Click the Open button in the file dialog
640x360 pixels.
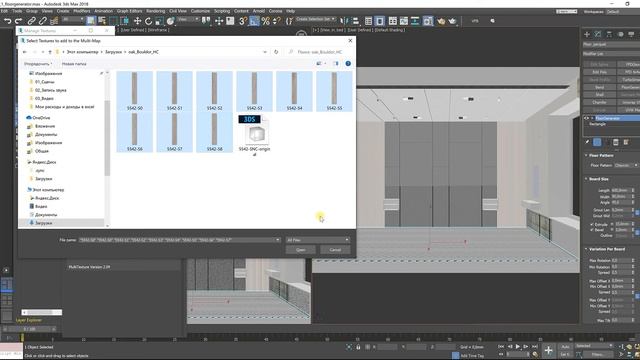click(x=301, y=250)
